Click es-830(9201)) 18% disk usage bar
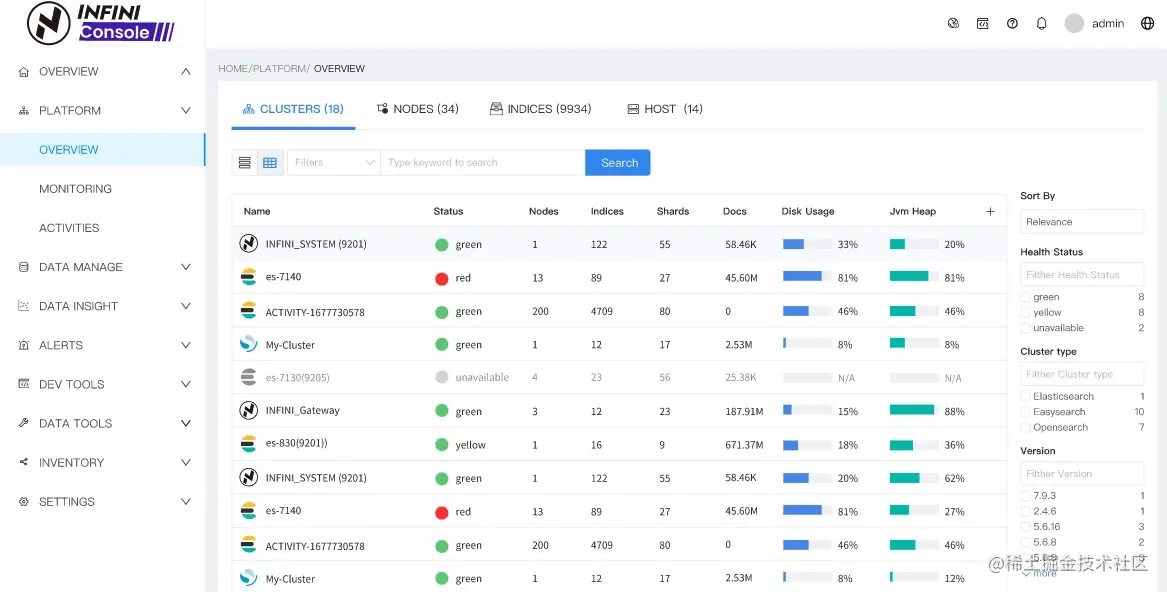Viewport: 1167px width, 592px height. [x=807, y=445]
